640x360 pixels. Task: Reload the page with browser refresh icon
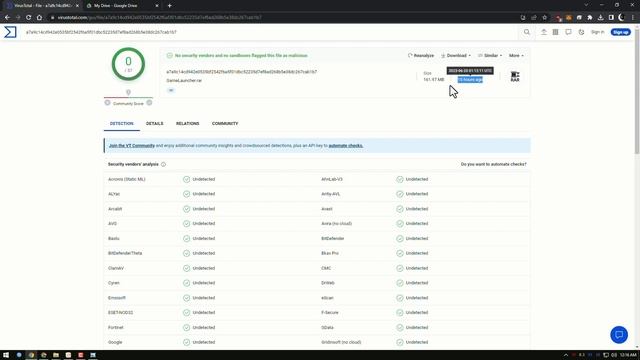28,18
